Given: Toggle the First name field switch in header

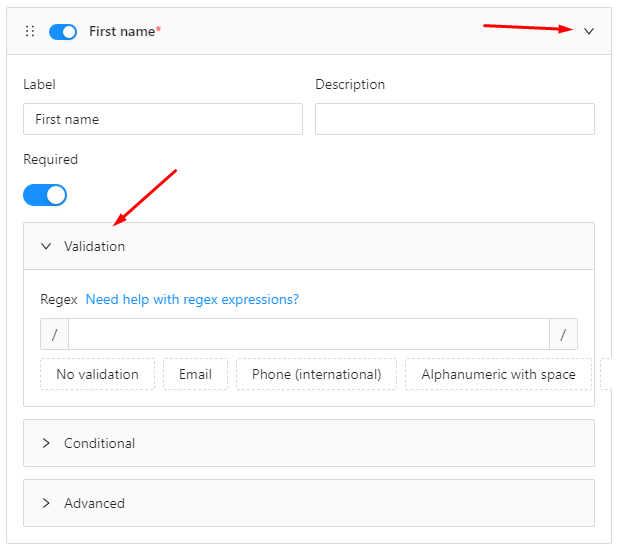Looking at the screenshot, I should [x=63, y=32].
